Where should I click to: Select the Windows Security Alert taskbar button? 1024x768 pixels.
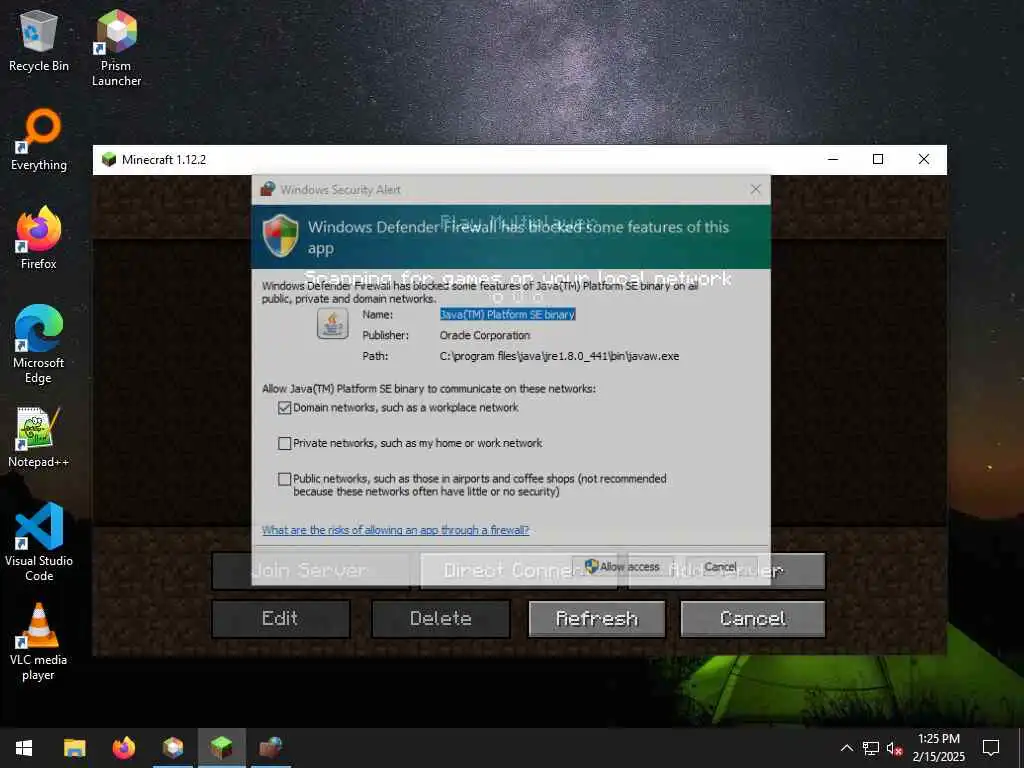270,748
